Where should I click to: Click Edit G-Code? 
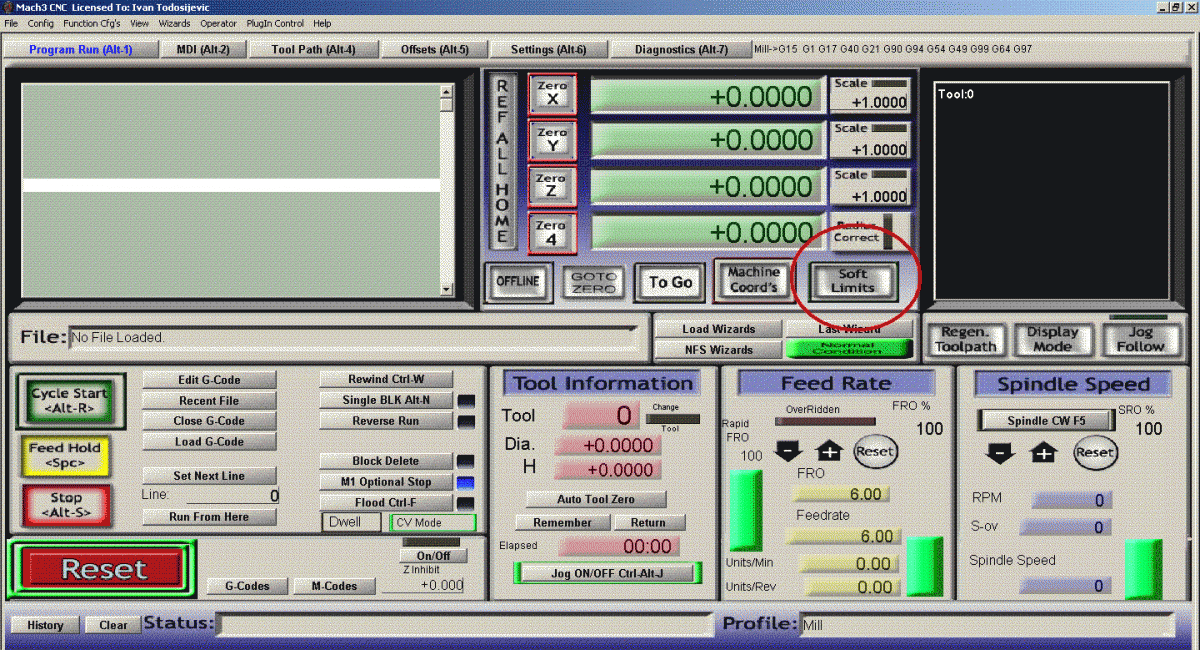click(x=210, y=380)
